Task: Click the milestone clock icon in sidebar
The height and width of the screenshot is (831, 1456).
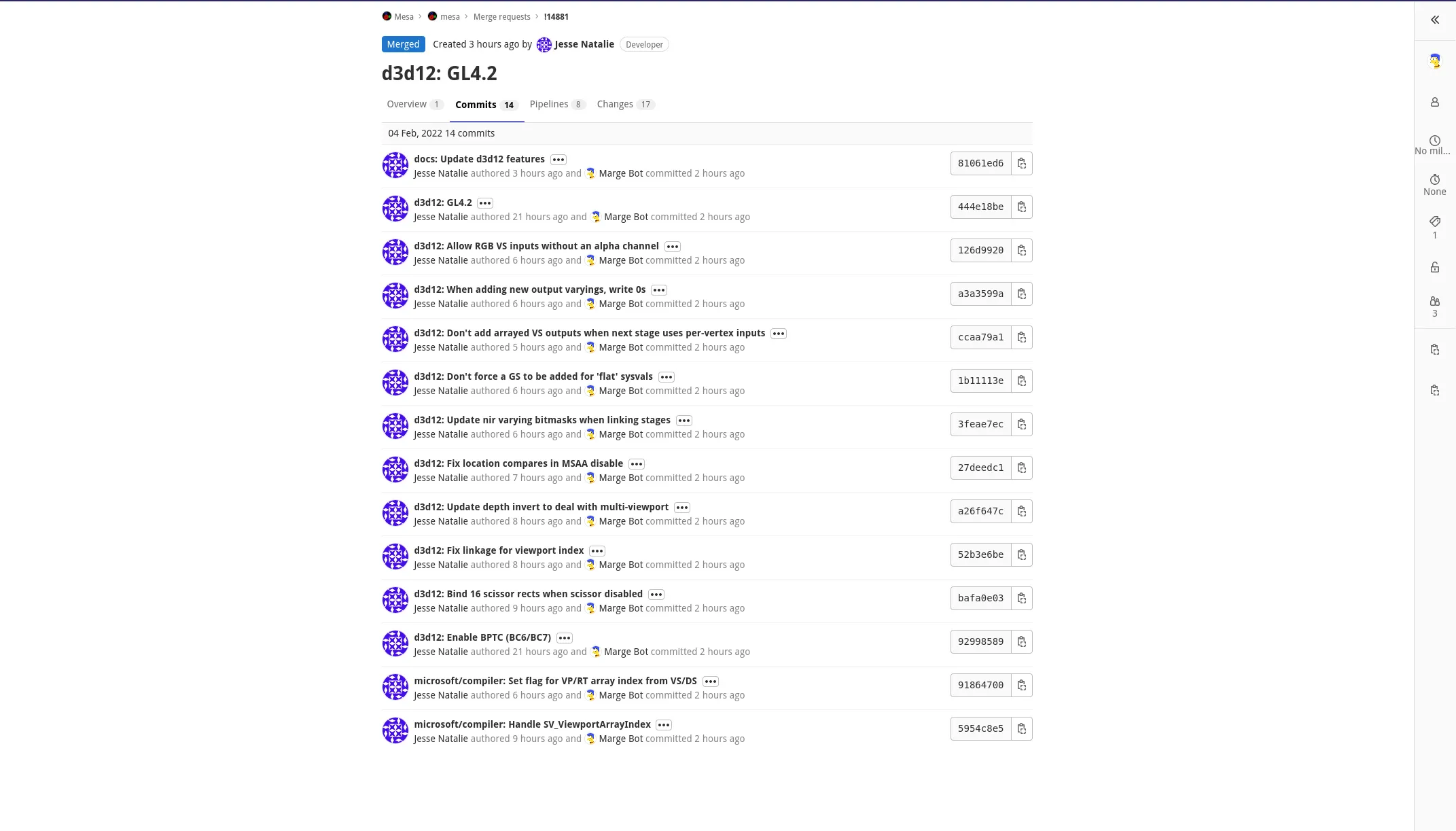Action: click(x=1434, y=140)
